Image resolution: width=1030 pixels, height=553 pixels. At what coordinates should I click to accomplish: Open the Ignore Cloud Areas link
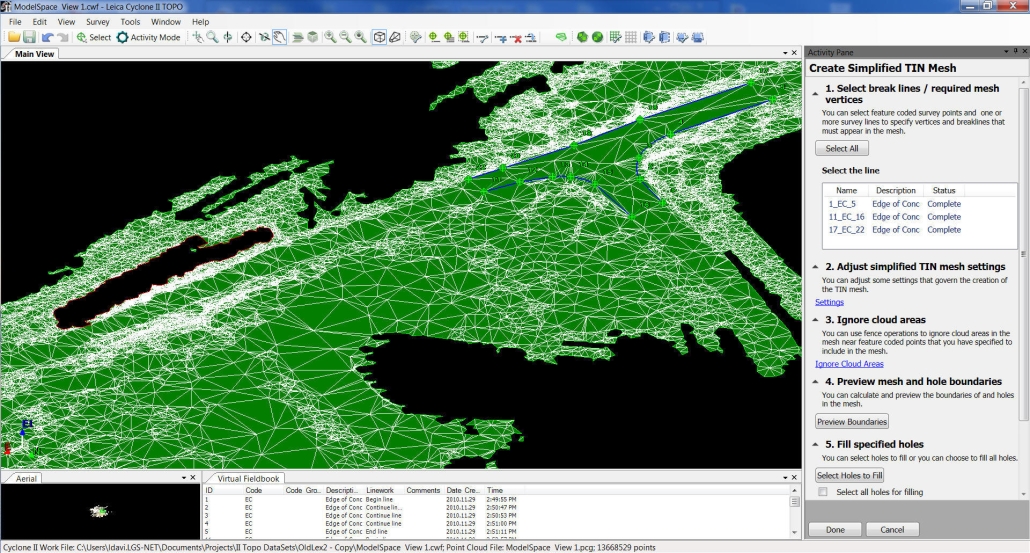click(x=849, y=364)
